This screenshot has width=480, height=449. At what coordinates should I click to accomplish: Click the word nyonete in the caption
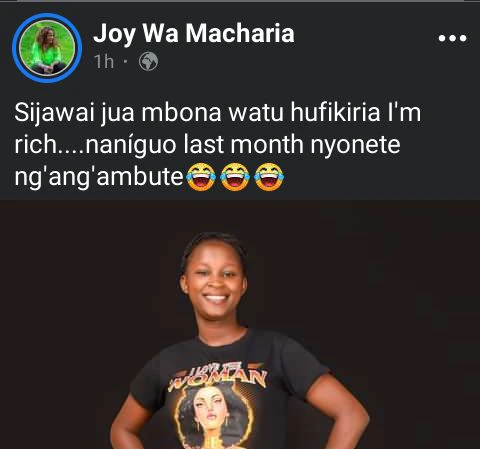(355, 146)
